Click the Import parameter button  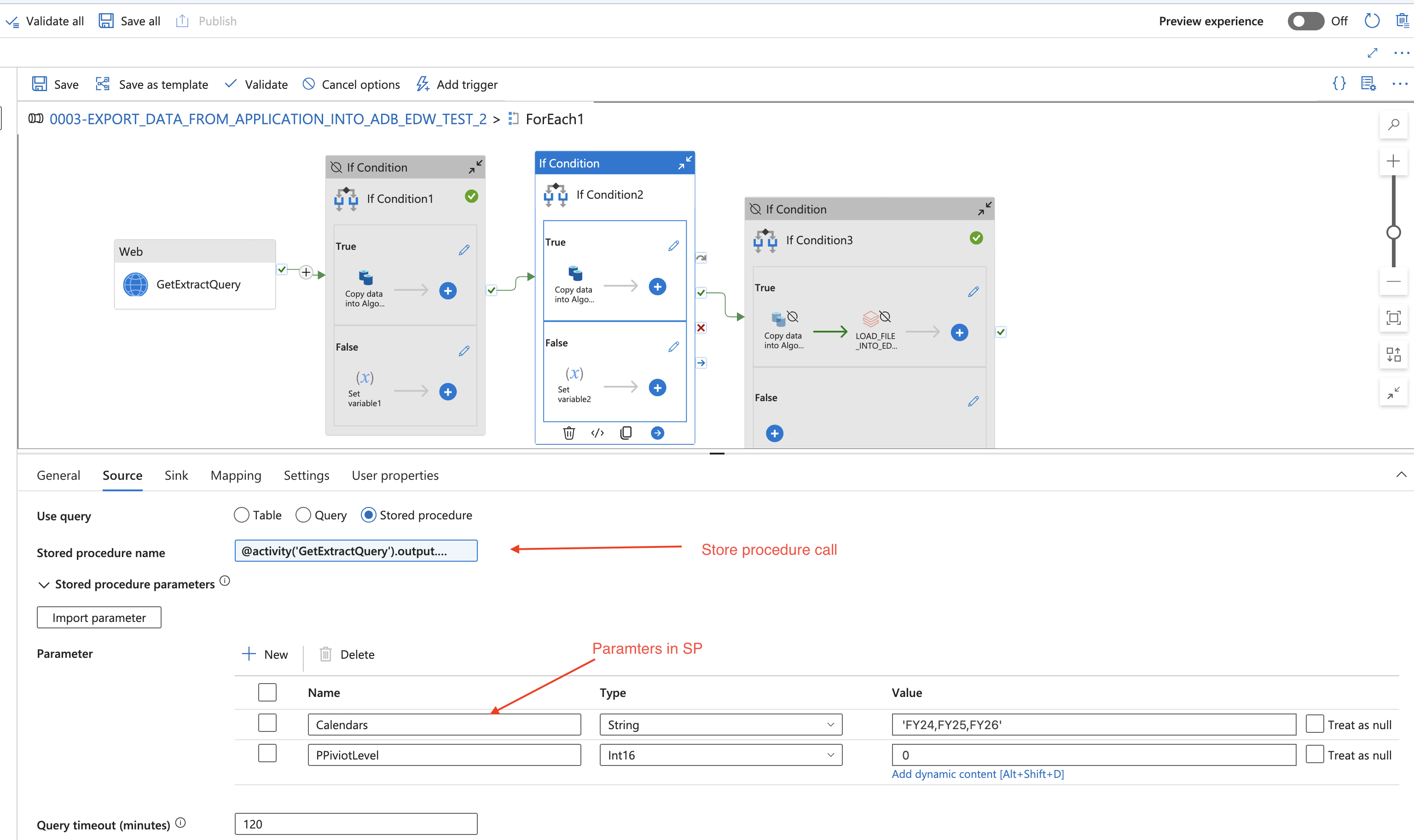point(99,617)
